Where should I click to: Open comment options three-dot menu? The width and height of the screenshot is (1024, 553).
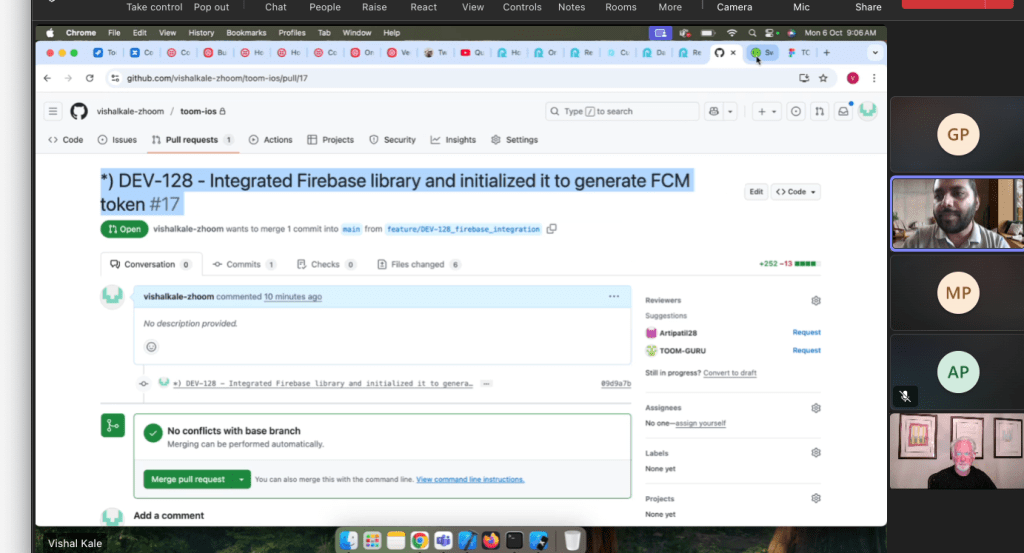point(614,296)
